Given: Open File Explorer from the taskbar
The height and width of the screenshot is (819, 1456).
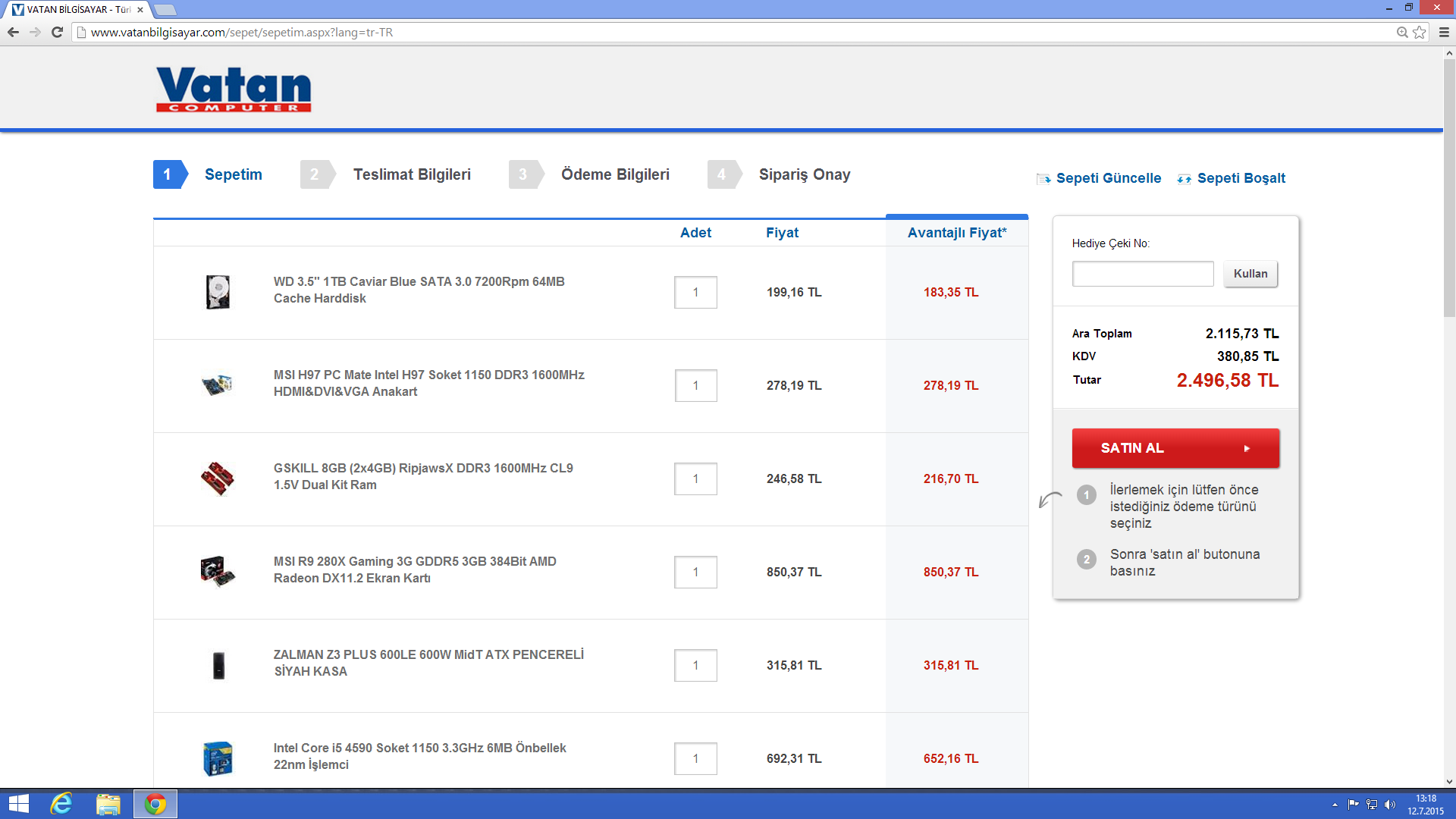Looking at the screenshot, I should click(x=108, y=804).
